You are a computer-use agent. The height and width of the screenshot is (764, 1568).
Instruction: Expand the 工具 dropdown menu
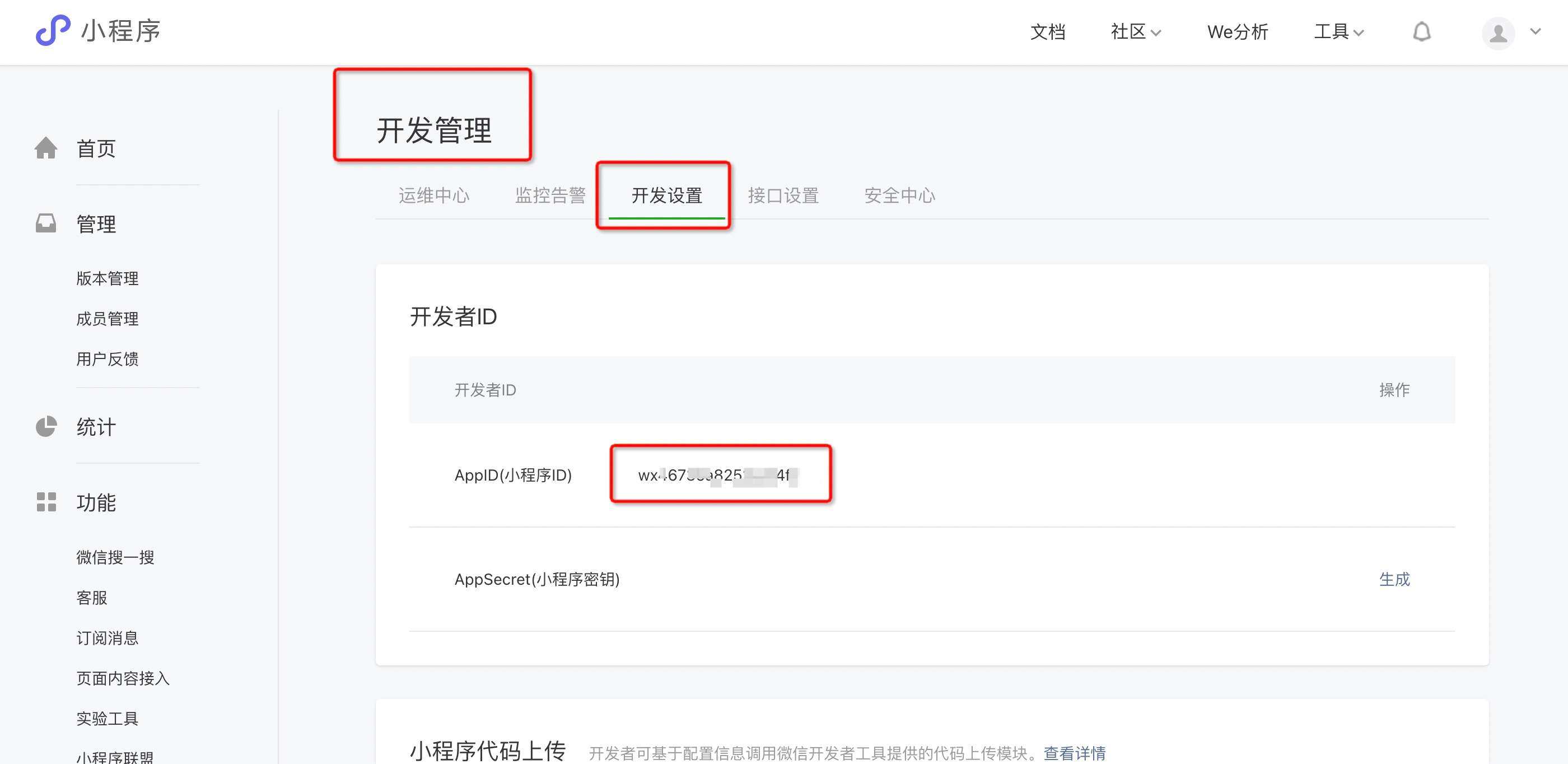click(1337, 32)
